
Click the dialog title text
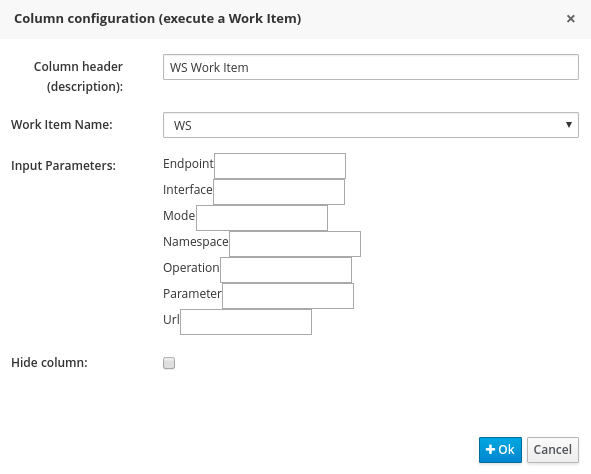[x=158, y=18]
